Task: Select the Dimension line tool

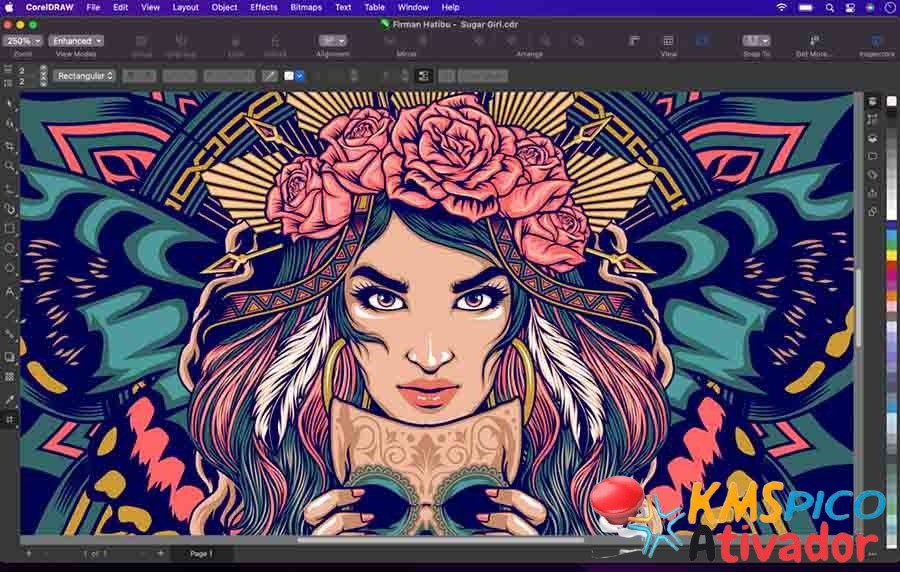Action: [10, 314]
